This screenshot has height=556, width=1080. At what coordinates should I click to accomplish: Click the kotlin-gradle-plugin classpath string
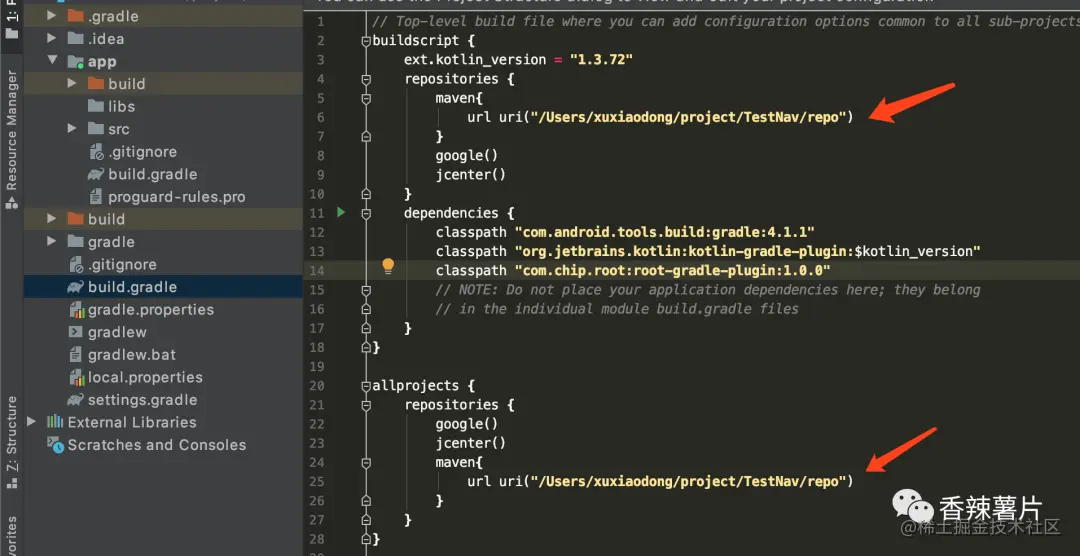pyautogui.click(x=747, y=251)
